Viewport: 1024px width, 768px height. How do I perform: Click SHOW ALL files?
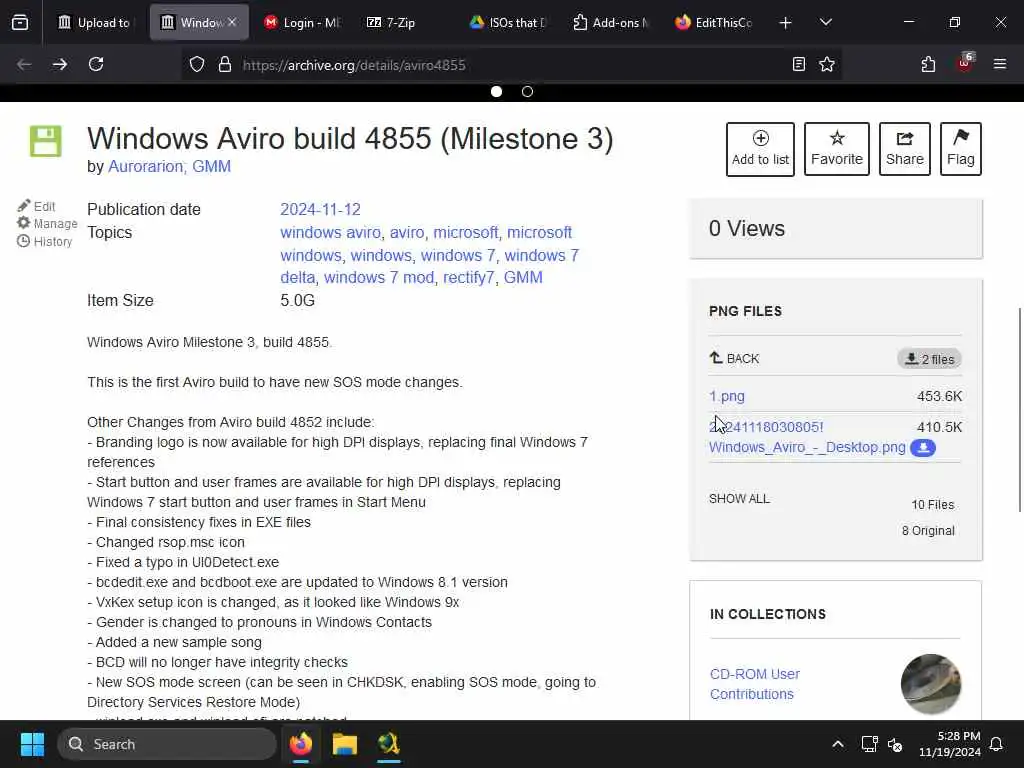pos(739,499)
